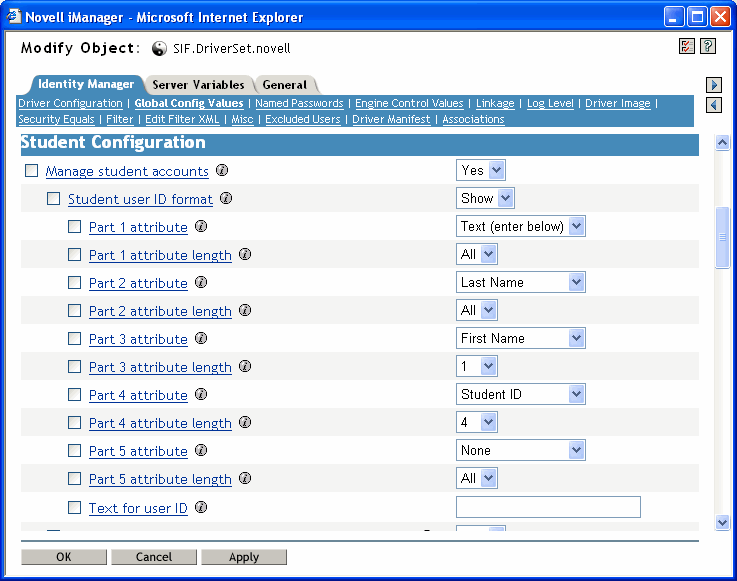Open the Linkage link

(495, 103)
